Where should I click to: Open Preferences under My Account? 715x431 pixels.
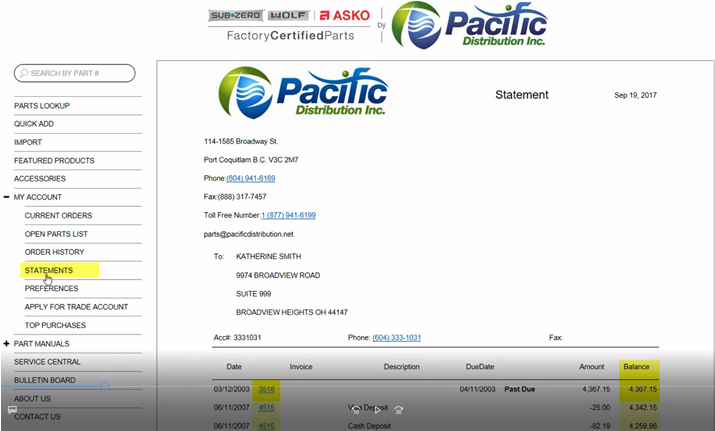tap(52, 288)
